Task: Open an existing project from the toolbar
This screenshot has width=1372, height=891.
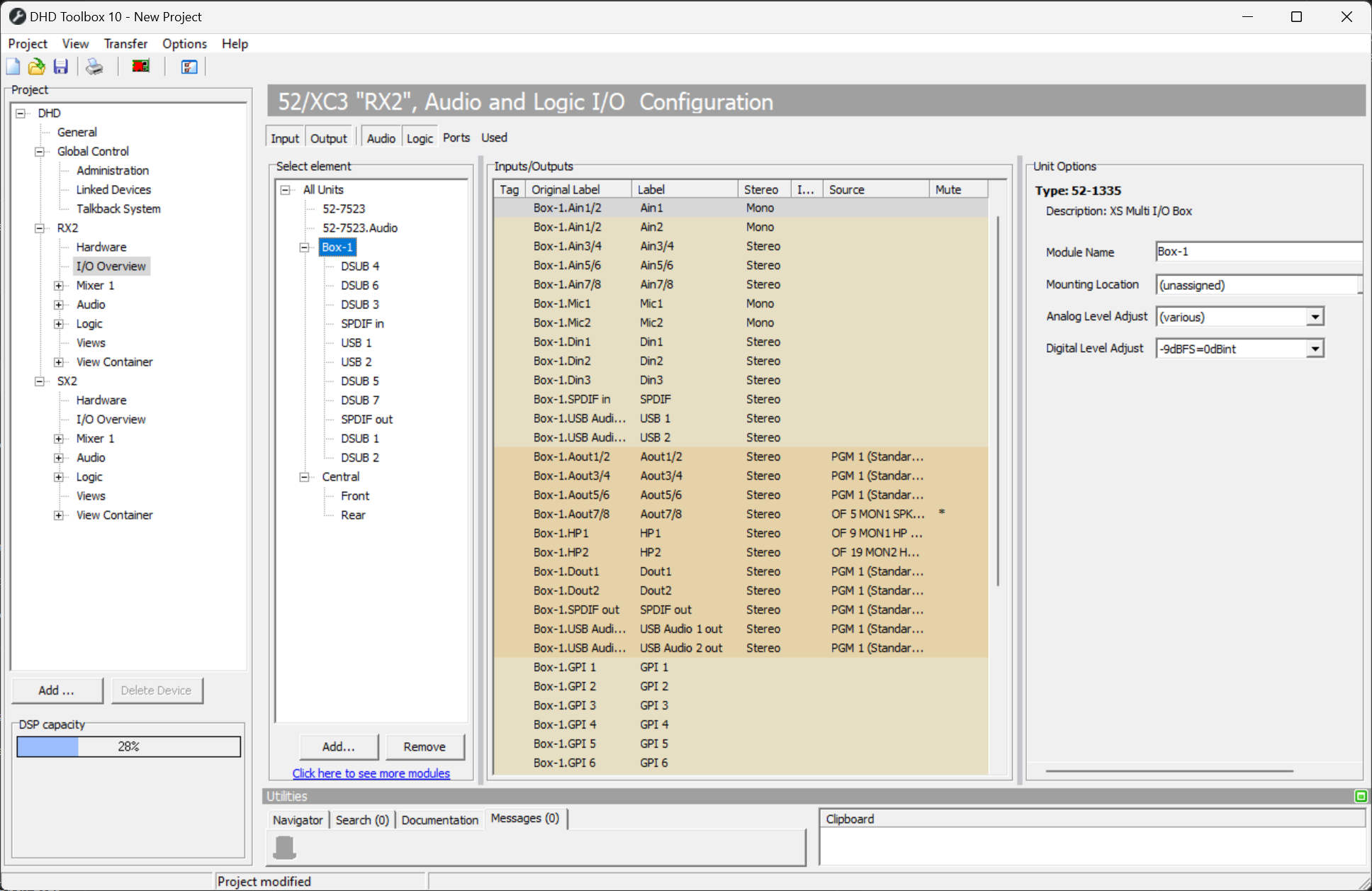Action: coord(36,66)
